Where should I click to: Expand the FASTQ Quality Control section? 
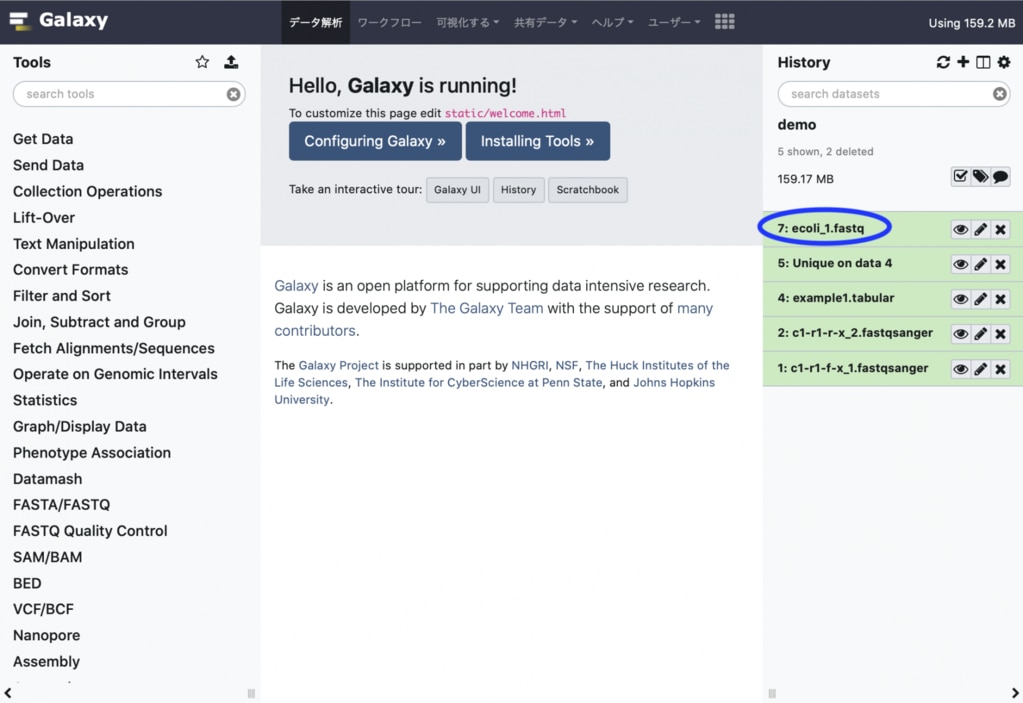[x=90, y=531]
